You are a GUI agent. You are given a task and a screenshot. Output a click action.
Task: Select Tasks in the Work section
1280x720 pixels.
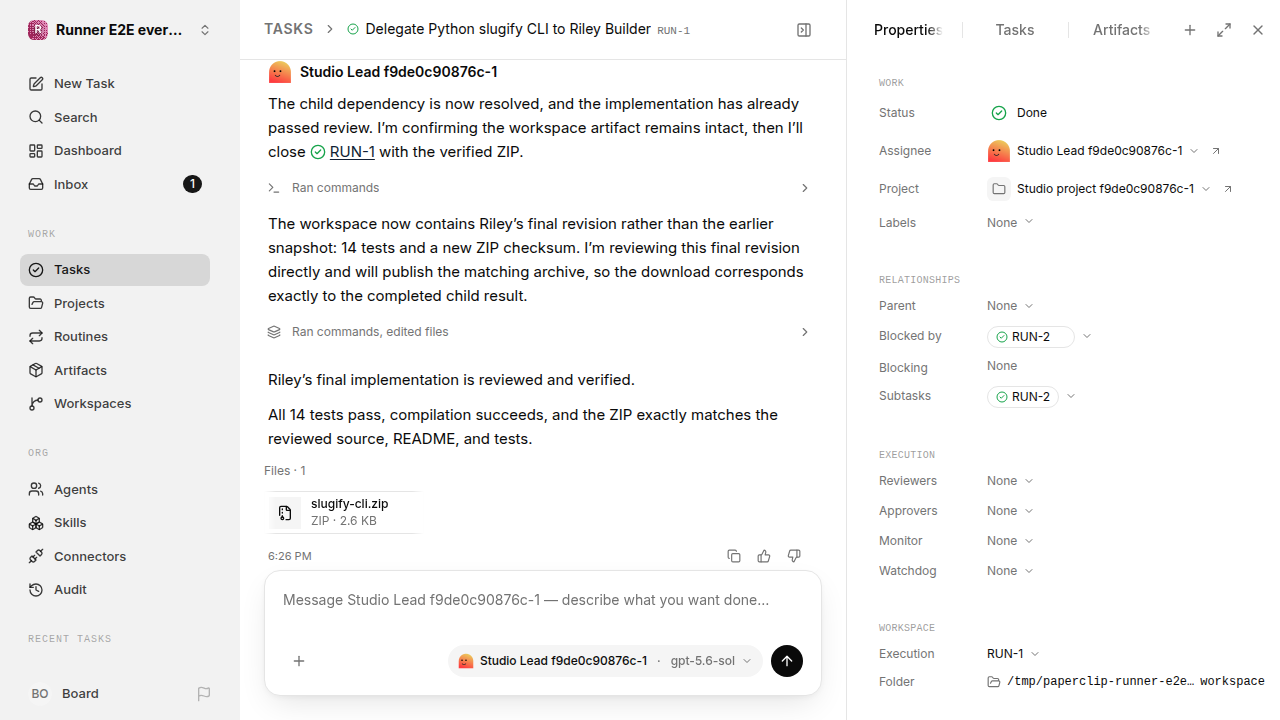click(x=115, y=269)
